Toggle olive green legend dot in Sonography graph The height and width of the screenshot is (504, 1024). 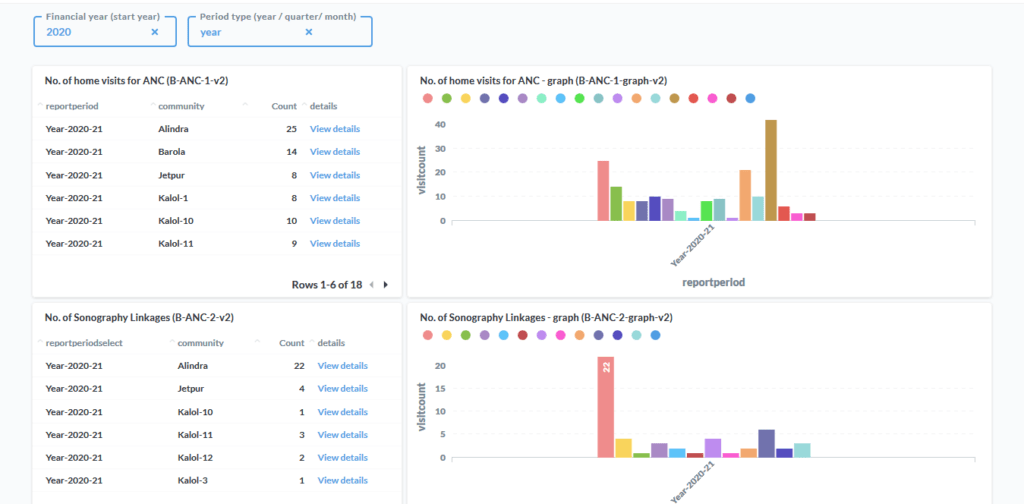click(466, 335)
